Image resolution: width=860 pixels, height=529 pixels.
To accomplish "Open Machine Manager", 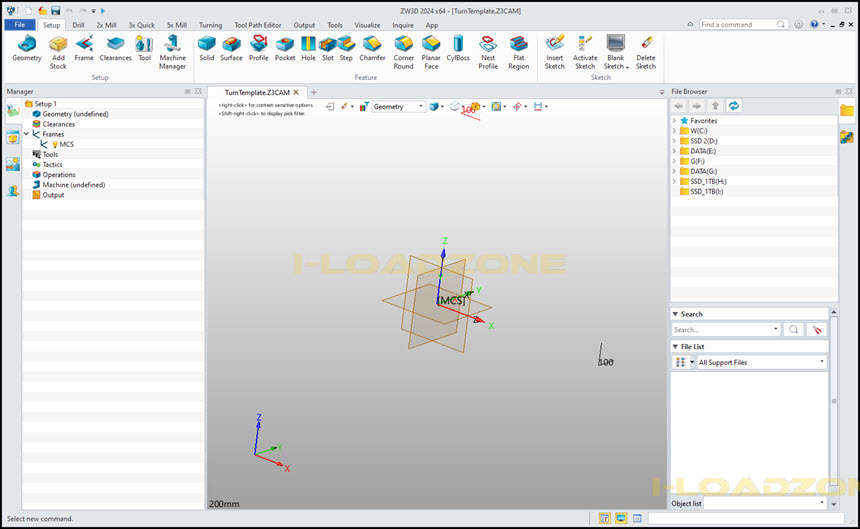I will click(172, 53).
